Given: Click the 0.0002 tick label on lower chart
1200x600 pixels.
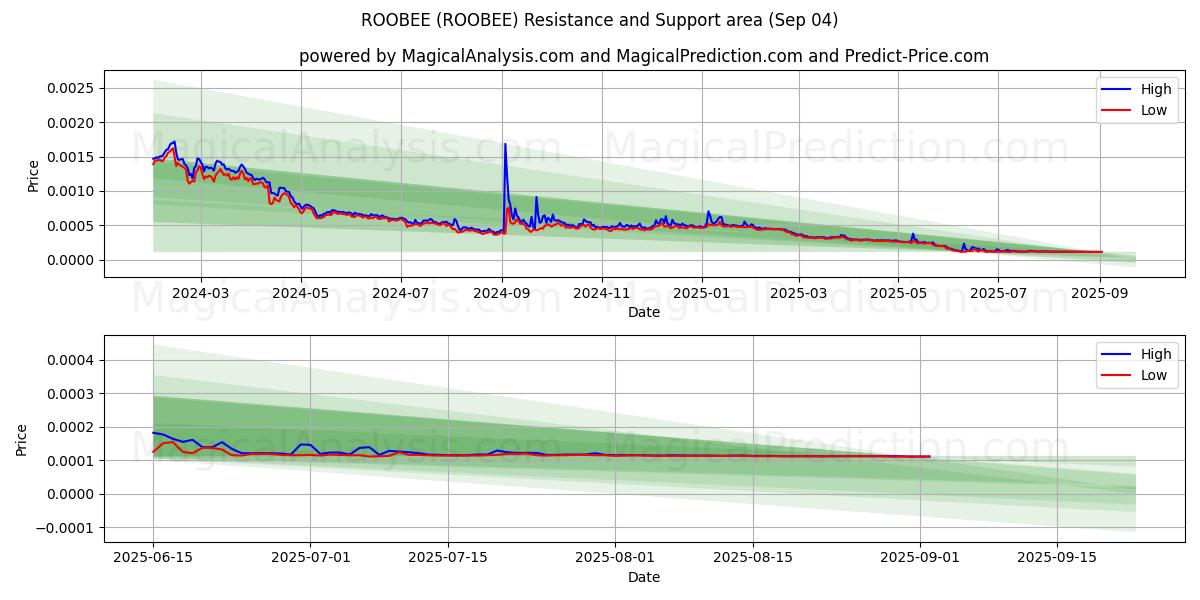Looking at the screenshot, I should coord(70,427).
